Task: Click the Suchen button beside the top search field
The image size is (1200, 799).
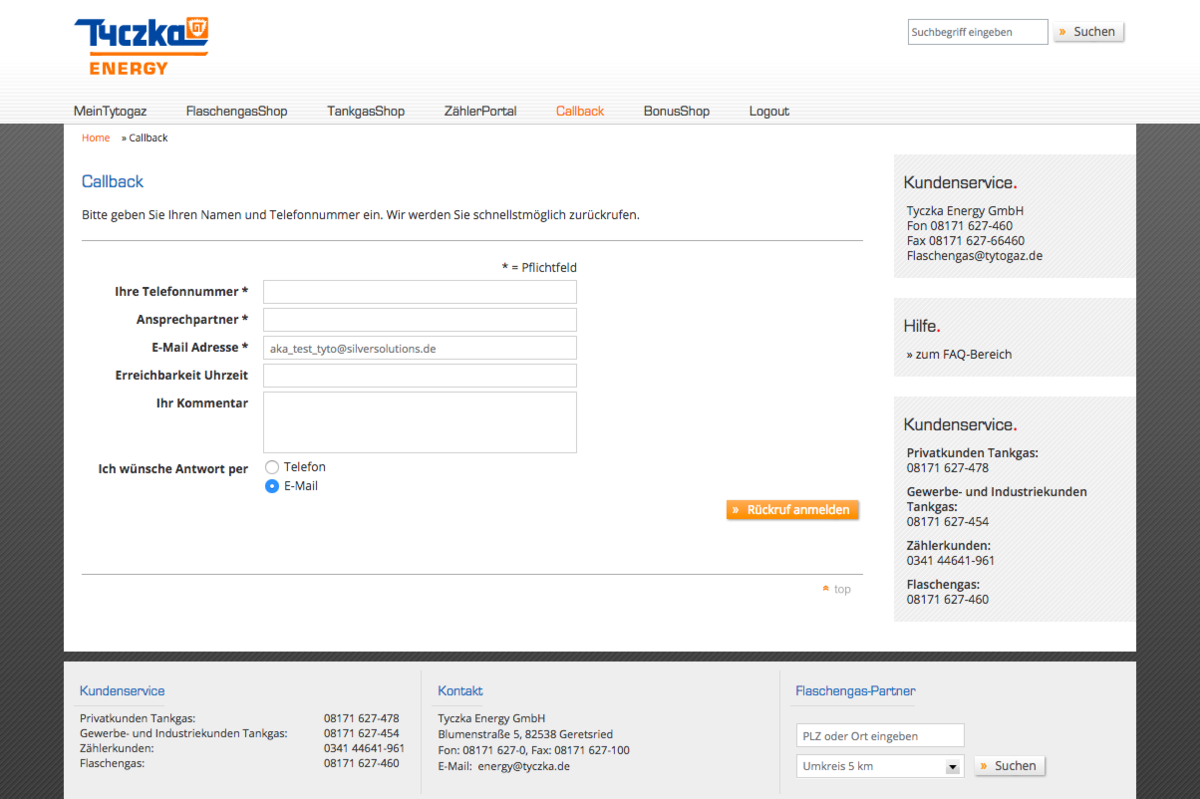Action: [1088, 32]
